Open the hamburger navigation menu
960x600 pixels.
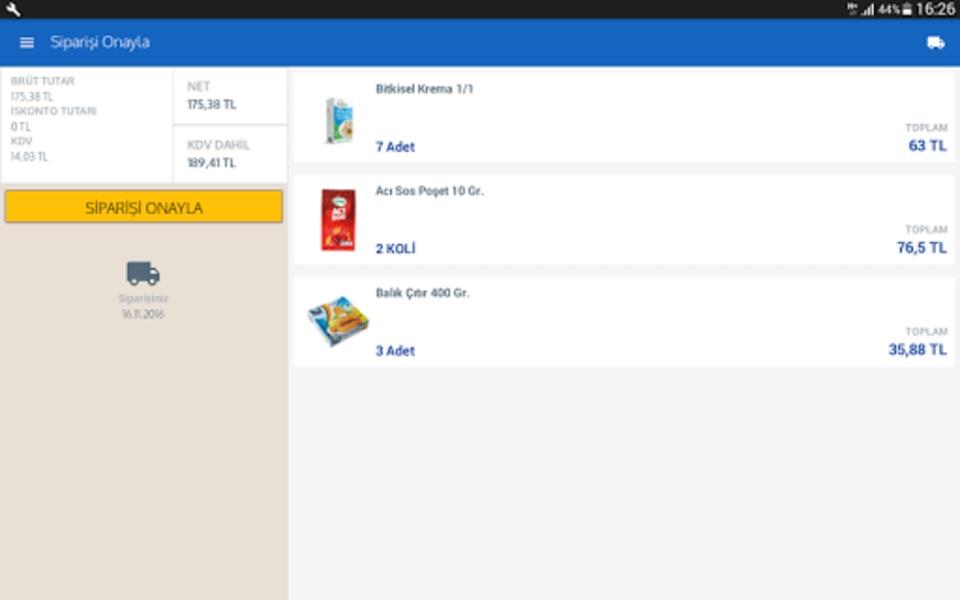(x=26, y=42)
